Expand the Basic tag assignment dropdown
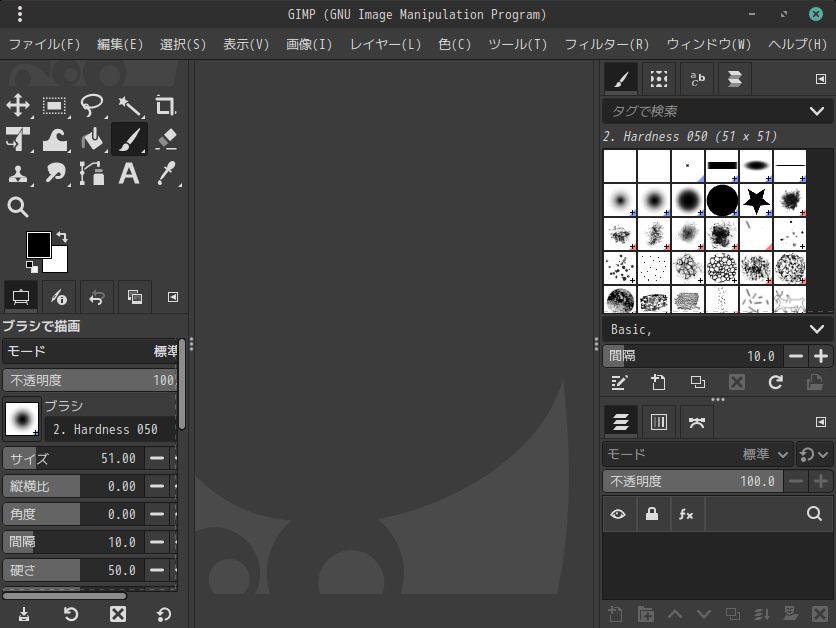The height and width of the screenshot is (628, 836). tap(817, 329)
